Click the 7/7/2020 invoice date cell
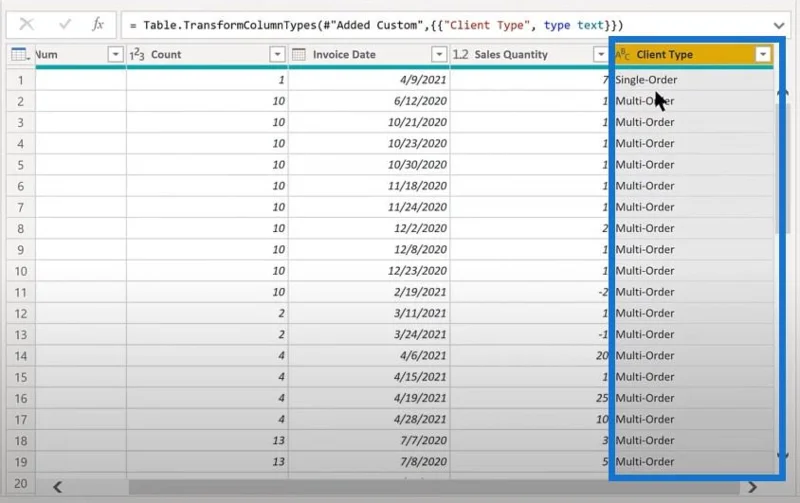Image resolution: width=800 pixels, height=503 pixels. point(369,440)
